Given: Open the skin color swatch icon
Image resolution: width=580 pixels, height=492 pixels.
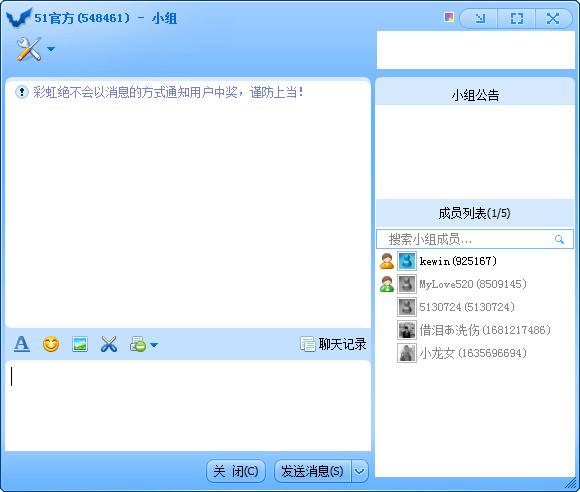Looking at the screenshot, I should 449,17.
